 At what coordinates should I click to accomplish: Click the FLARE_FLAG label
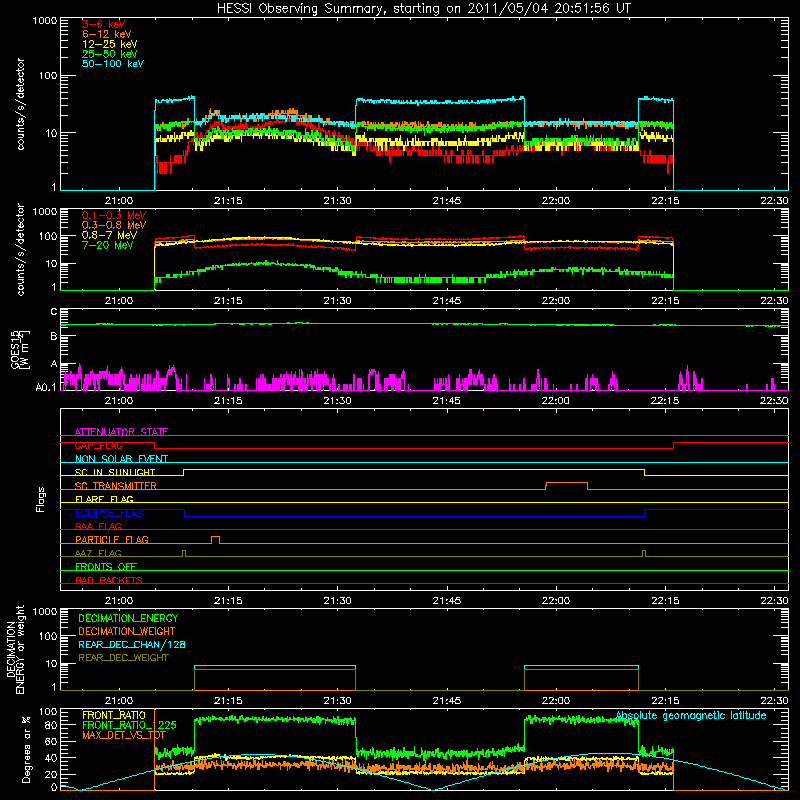104,499
